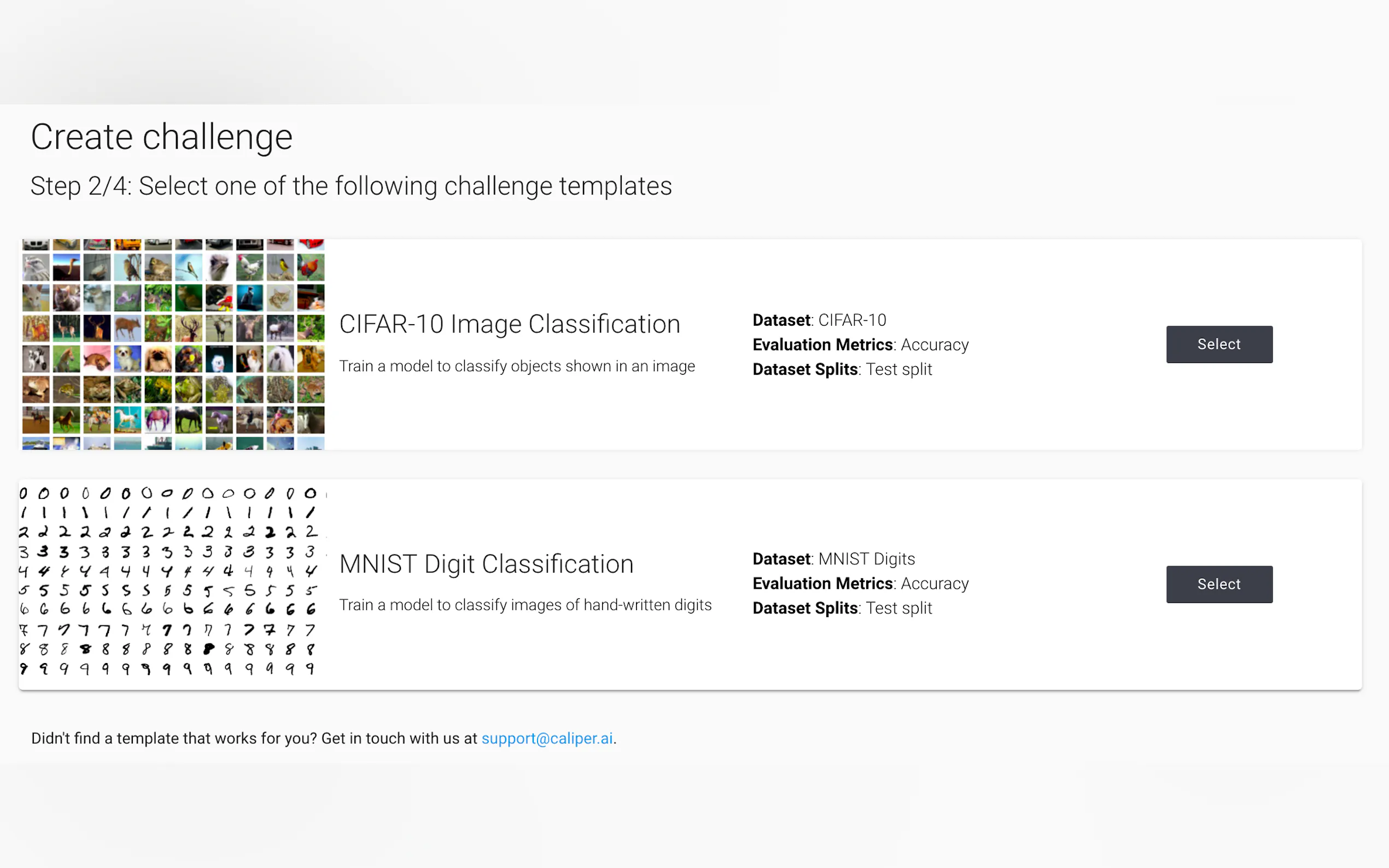Screen dimensions: 1389x868
Task: Click the row of handwritten nines in MNIST image
Action: point(167,669)
